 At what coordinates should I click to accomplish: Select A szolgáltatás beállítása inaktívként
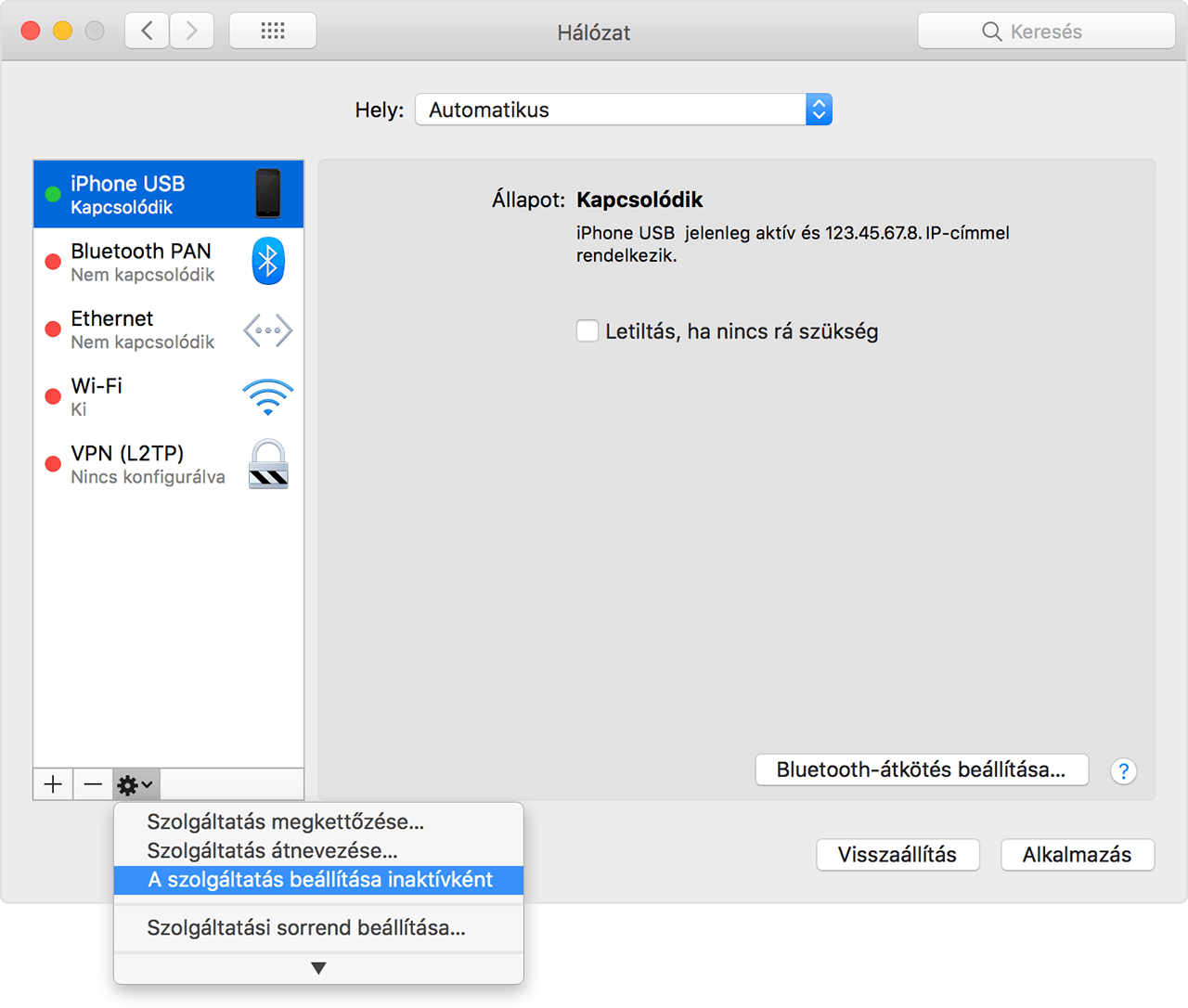point(318,880)
